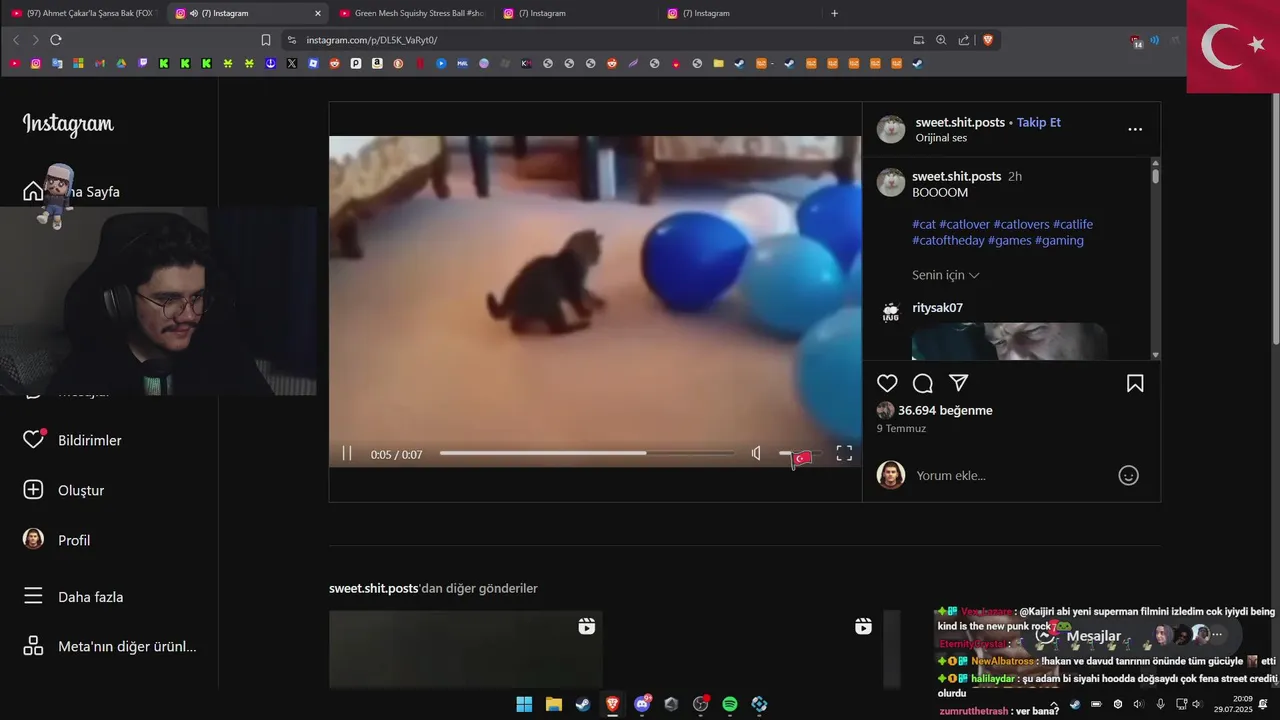The height and width of the screenshot is (720, 1280).
Task: Bookmark this page in the address bar
Action: coord(266,40)
